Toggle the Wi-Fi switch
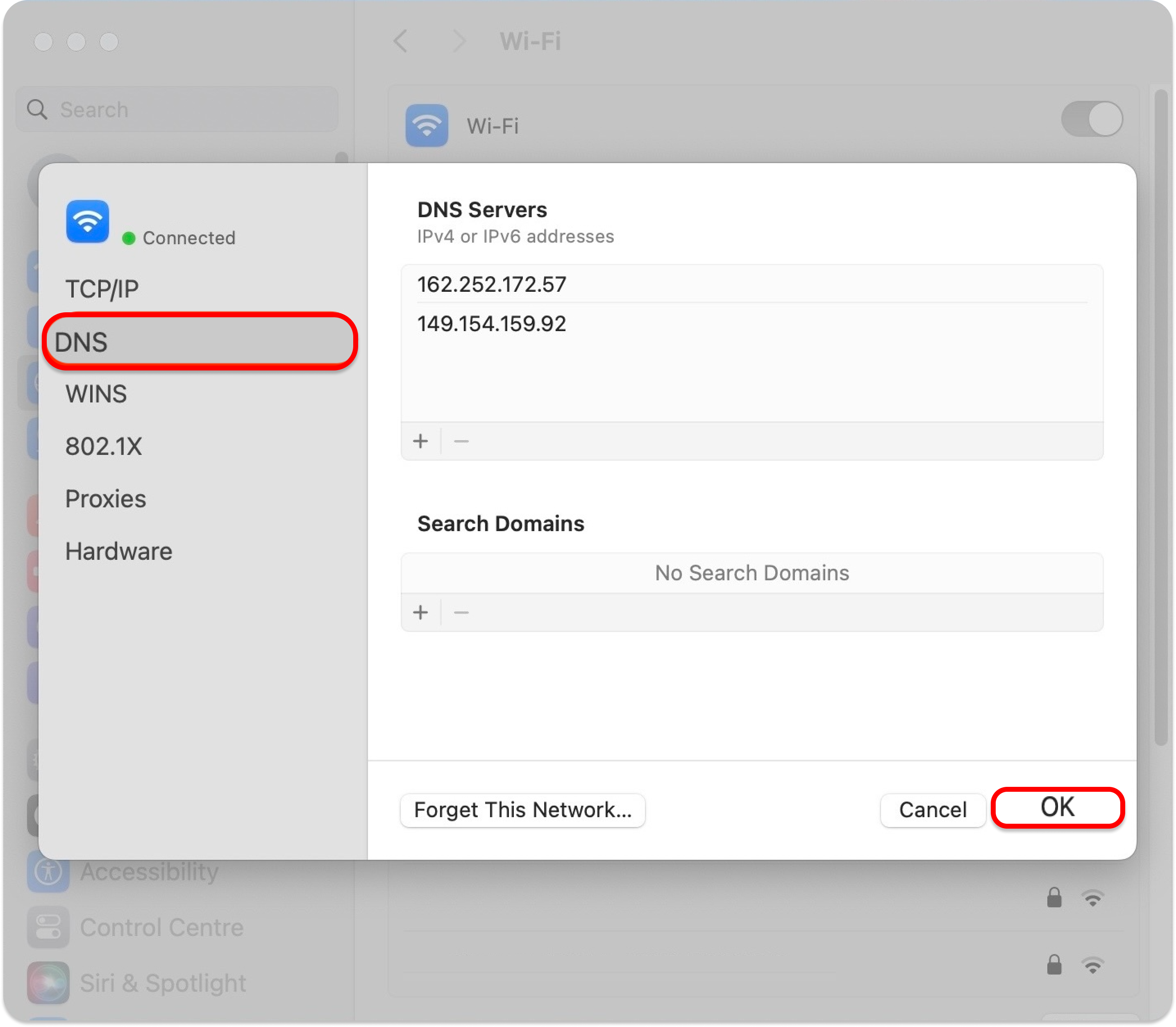Image resolution: width=1176 pixels, height=1027 pixels. pyautogui.click(x=1092, y=119)
